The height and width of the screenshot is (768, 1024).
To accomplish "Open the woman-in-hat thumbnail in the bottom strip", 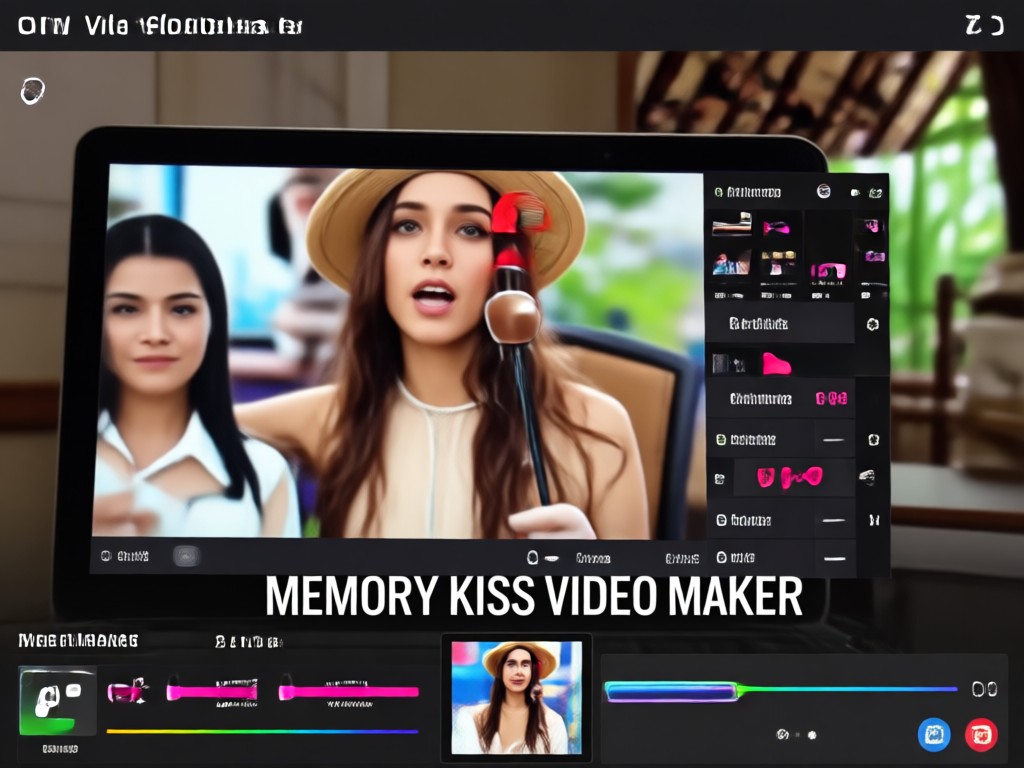I will pyautogui.click(x=516, y=697).
